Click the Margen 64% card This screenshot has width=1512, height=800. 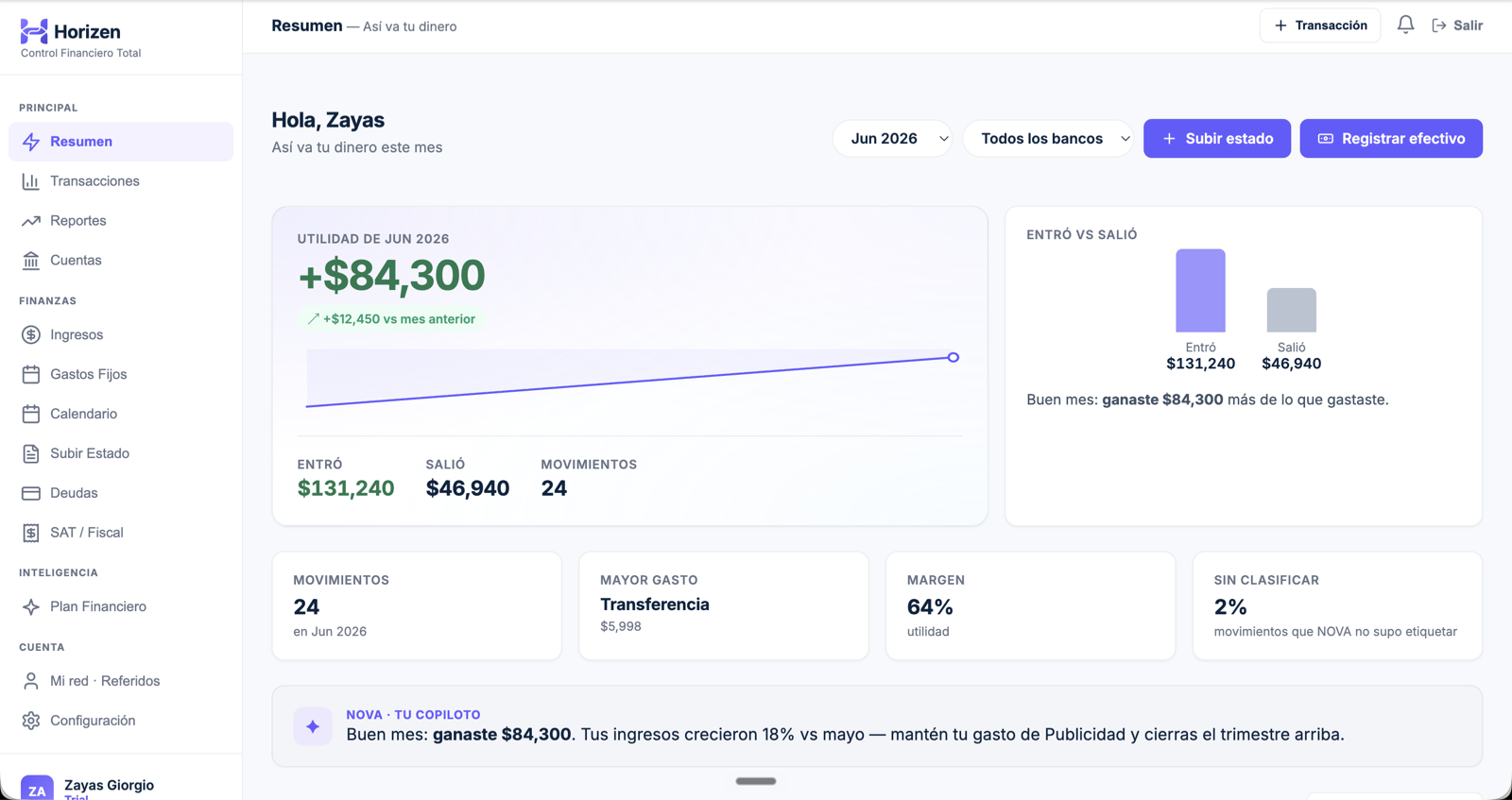pyautogui.click(x=1031, y=606)
